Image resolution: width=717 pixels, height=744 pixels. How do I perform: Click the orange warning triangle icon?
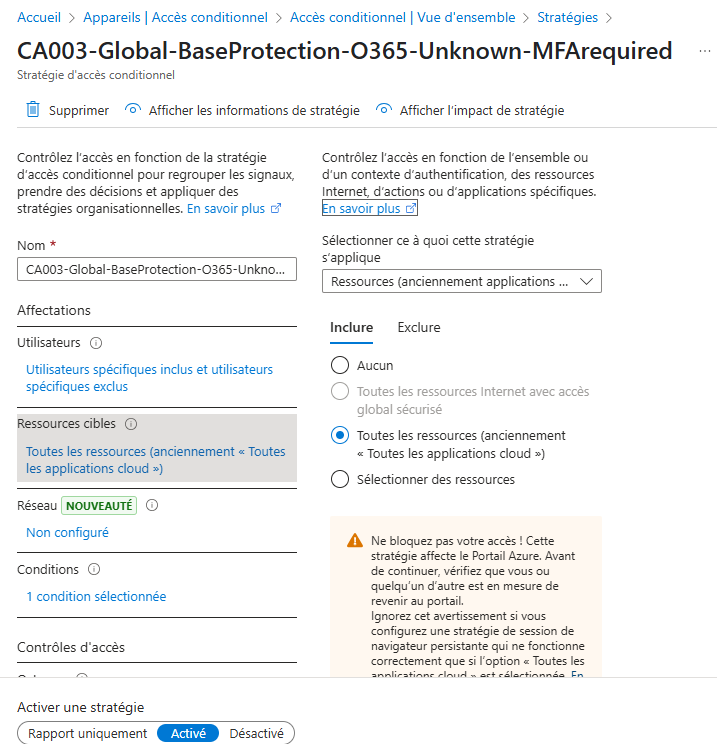355,540
